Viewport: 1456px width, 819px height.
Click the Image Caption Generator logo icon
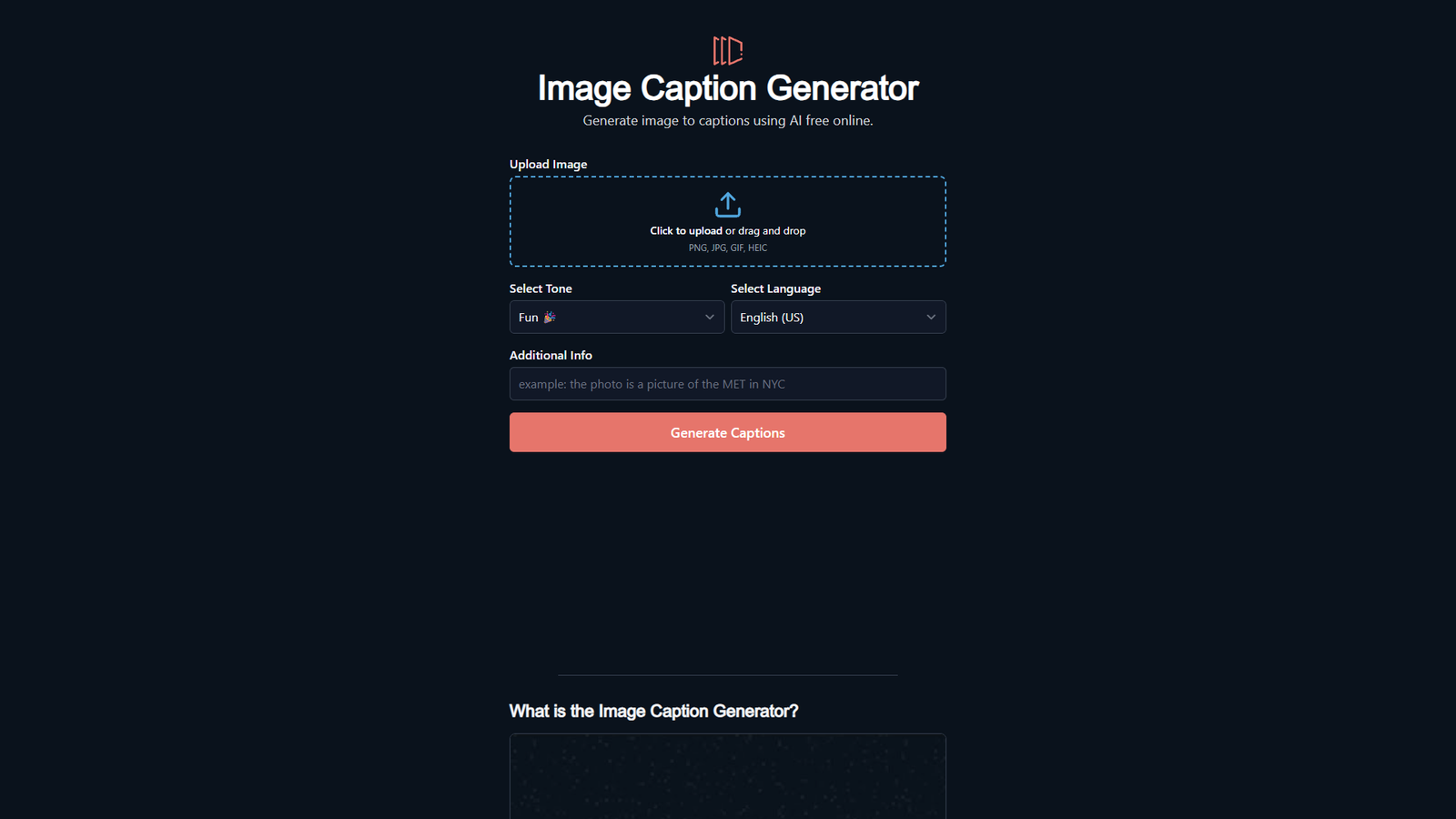coord(727,51)
